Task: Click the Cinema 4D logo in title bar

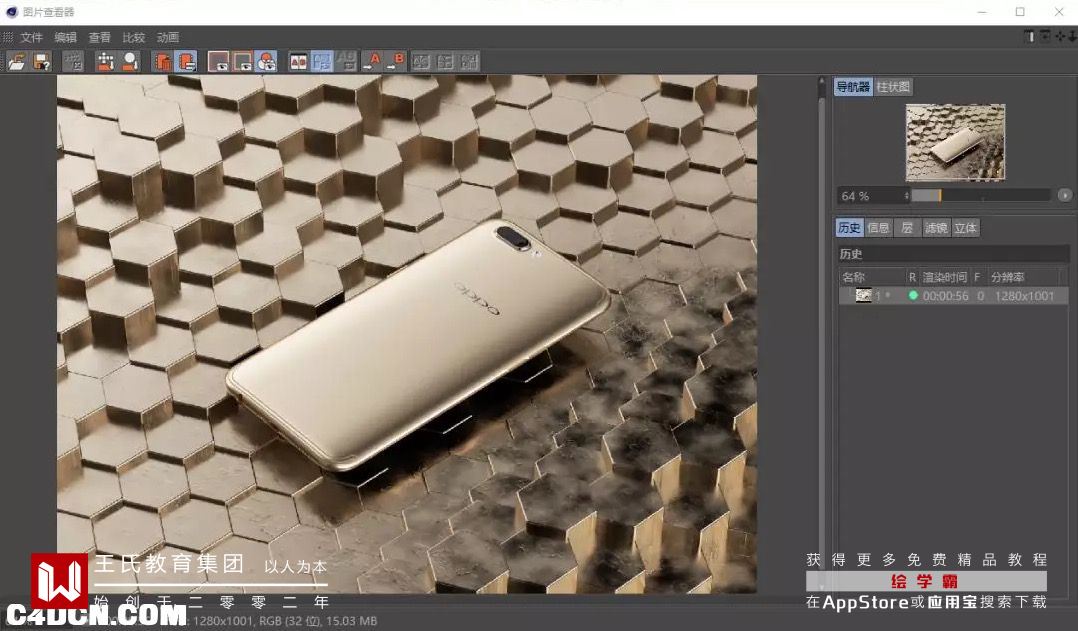Action: (x=11, y=12)
